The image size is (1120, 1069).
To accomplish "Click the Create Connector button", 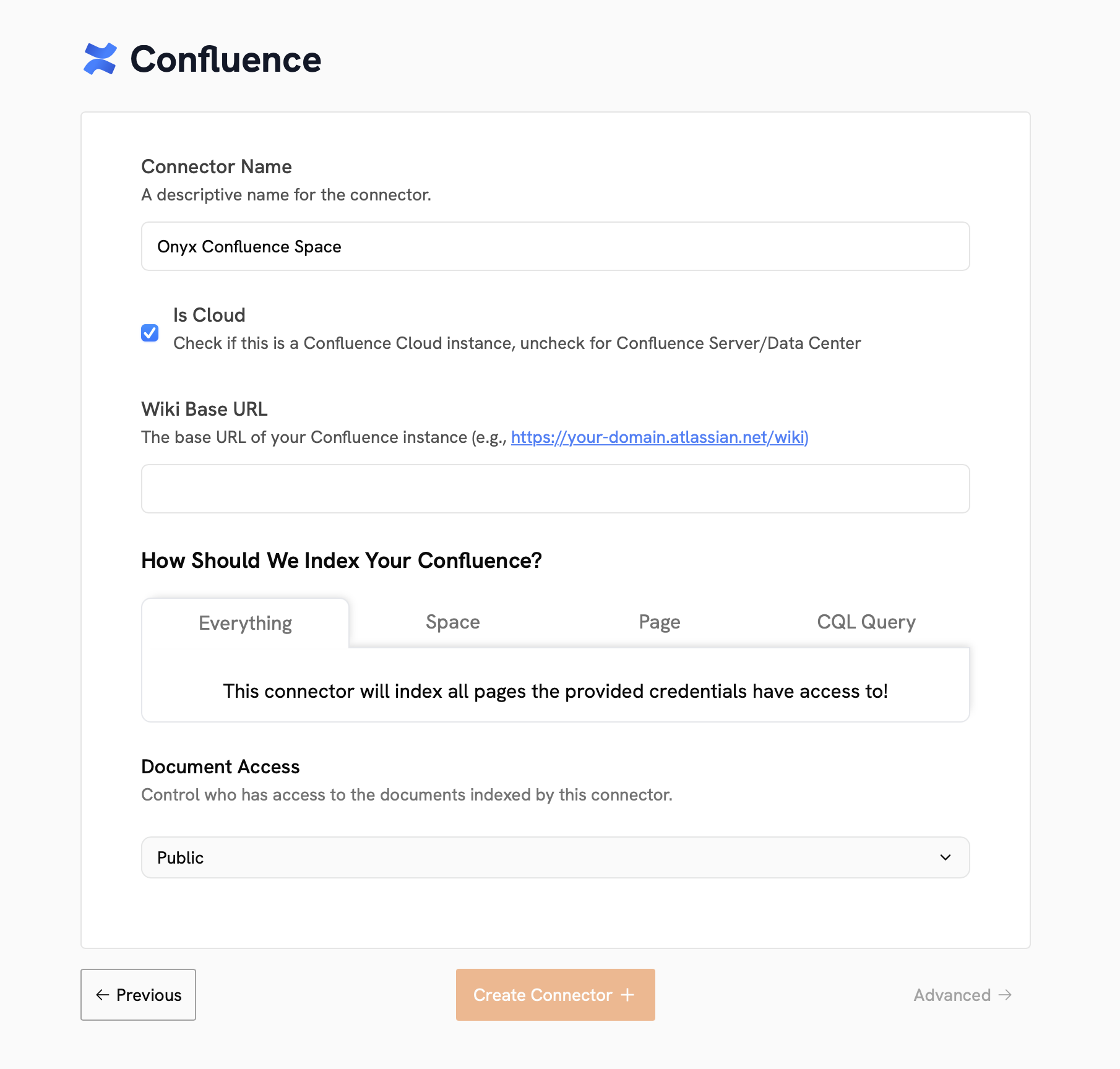I will click(554, 995).
